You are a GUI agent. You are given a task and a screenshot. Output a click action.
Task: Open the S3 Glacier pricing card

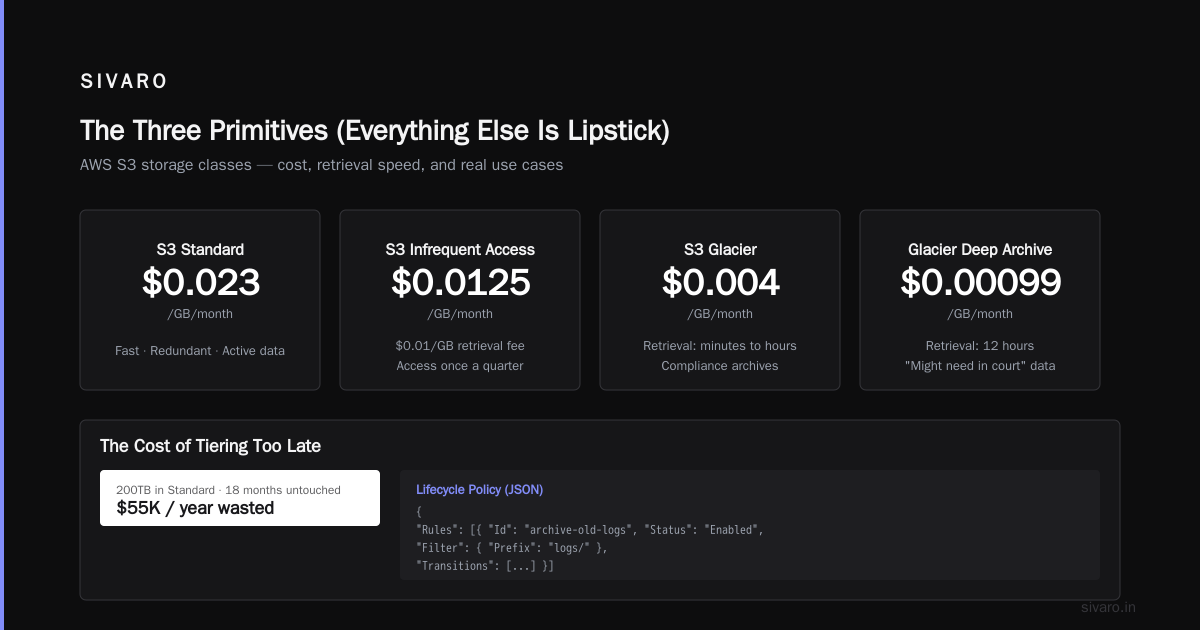720,300
